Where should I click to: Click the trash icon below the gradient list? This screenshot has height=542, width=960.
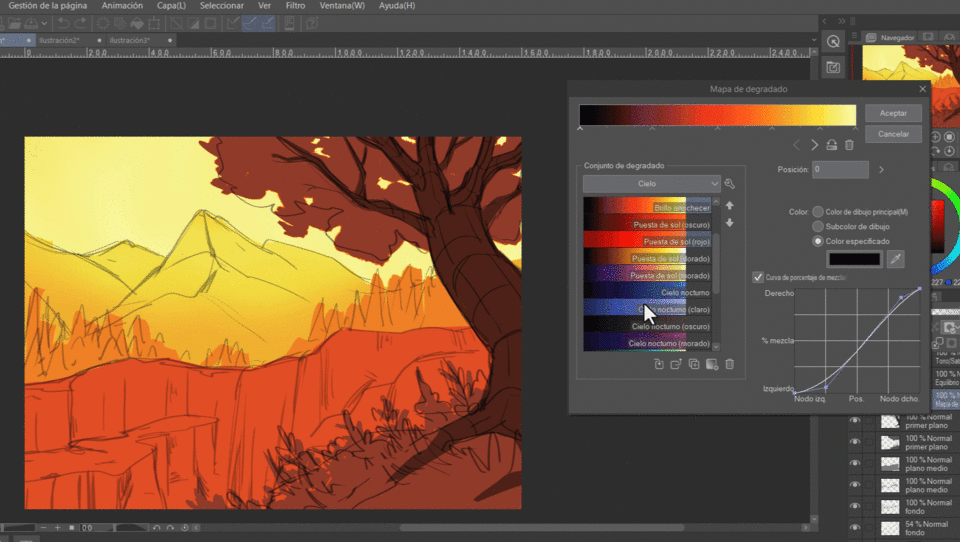click(729, 364)
